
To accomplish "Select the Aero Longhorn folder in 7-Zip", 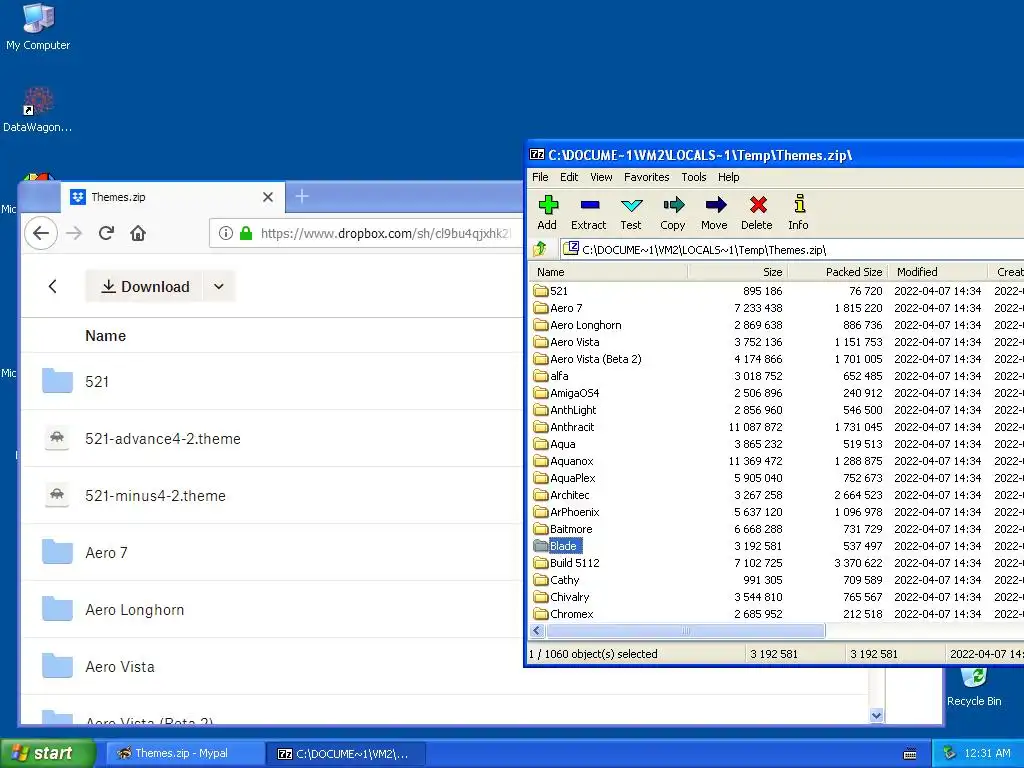I will tap(586, 325).
